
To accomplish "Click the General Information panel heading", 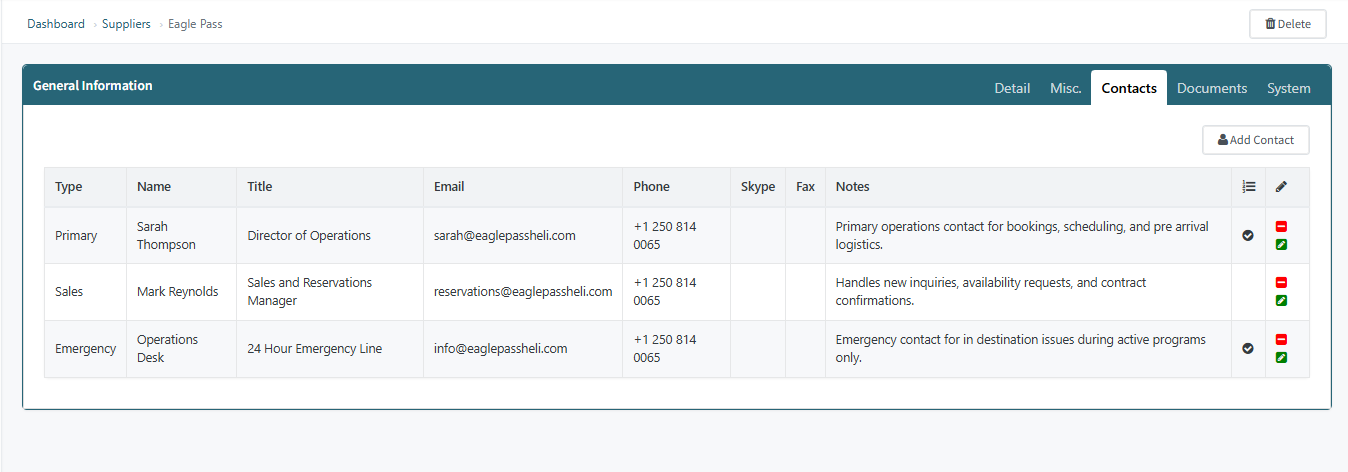I will [93, 86].
